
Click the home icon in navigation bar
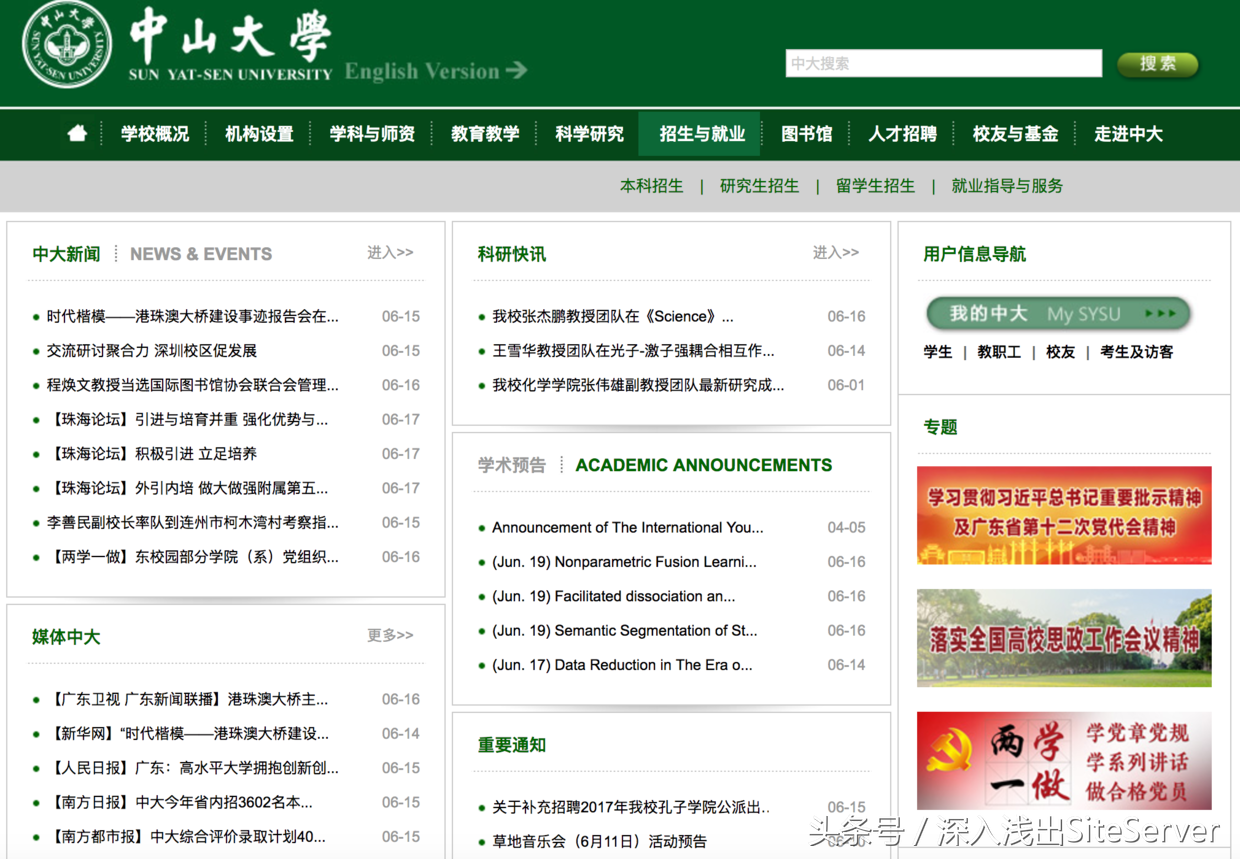77,134
